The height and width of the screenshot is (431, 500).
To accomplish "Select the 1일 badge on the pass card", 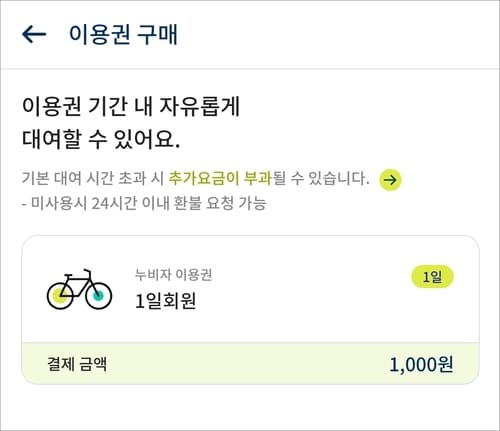I will [x=432, y=277].
